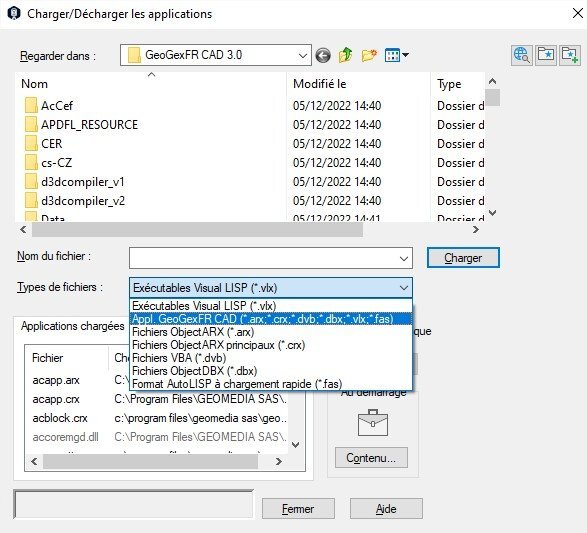Image resolution: width=587 pixels, height=533 pixels.
Task: Click the Search the Web icon
Action: click(x=522, y=55)
